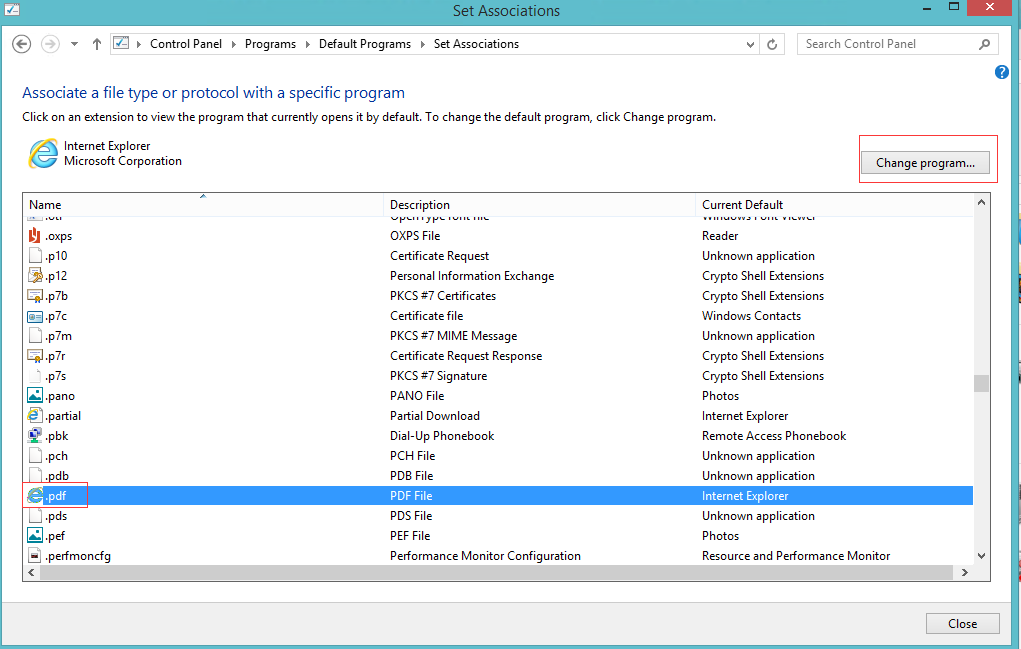Refresh the address bar with reload icon

click(772, 44)
